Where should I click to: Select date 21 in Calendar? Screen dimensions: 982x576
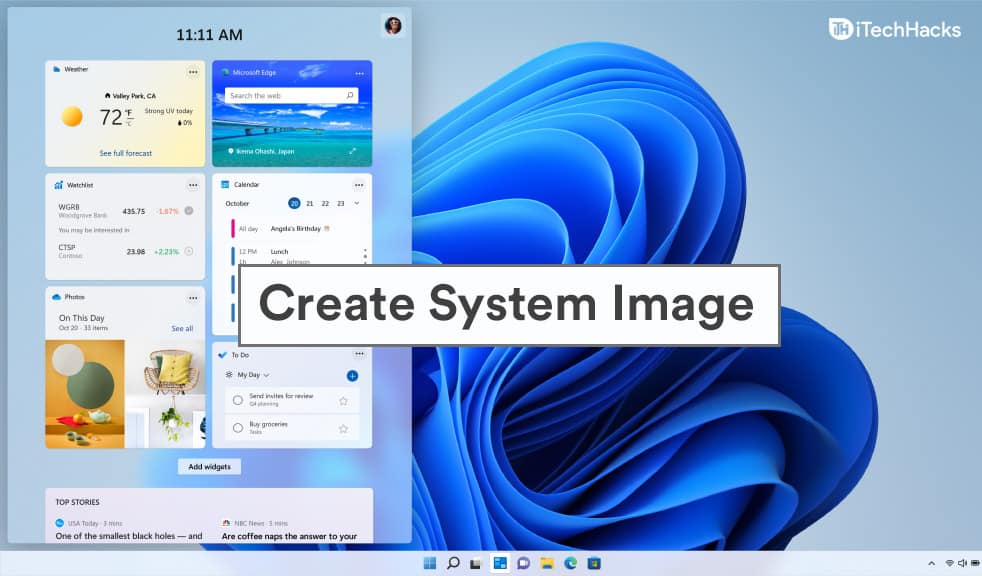point(309,203)
